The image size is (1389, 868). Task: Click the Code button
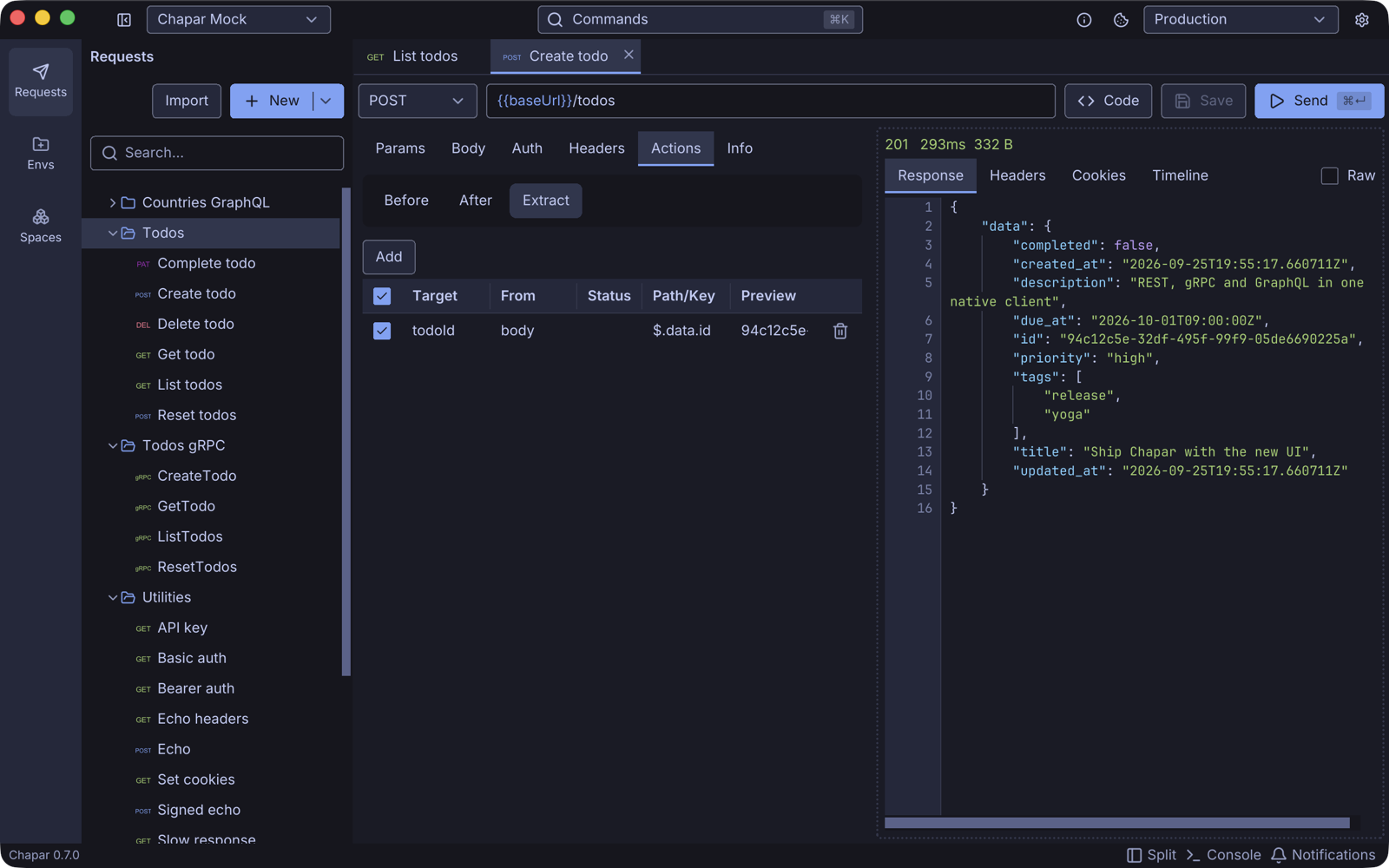click(1109, 101)
